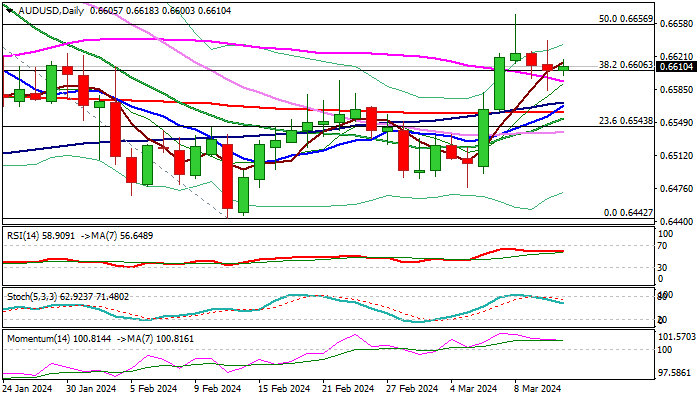Click the latest small green candle
This screenshot has width=700, height=400.
tap(564, 68)
